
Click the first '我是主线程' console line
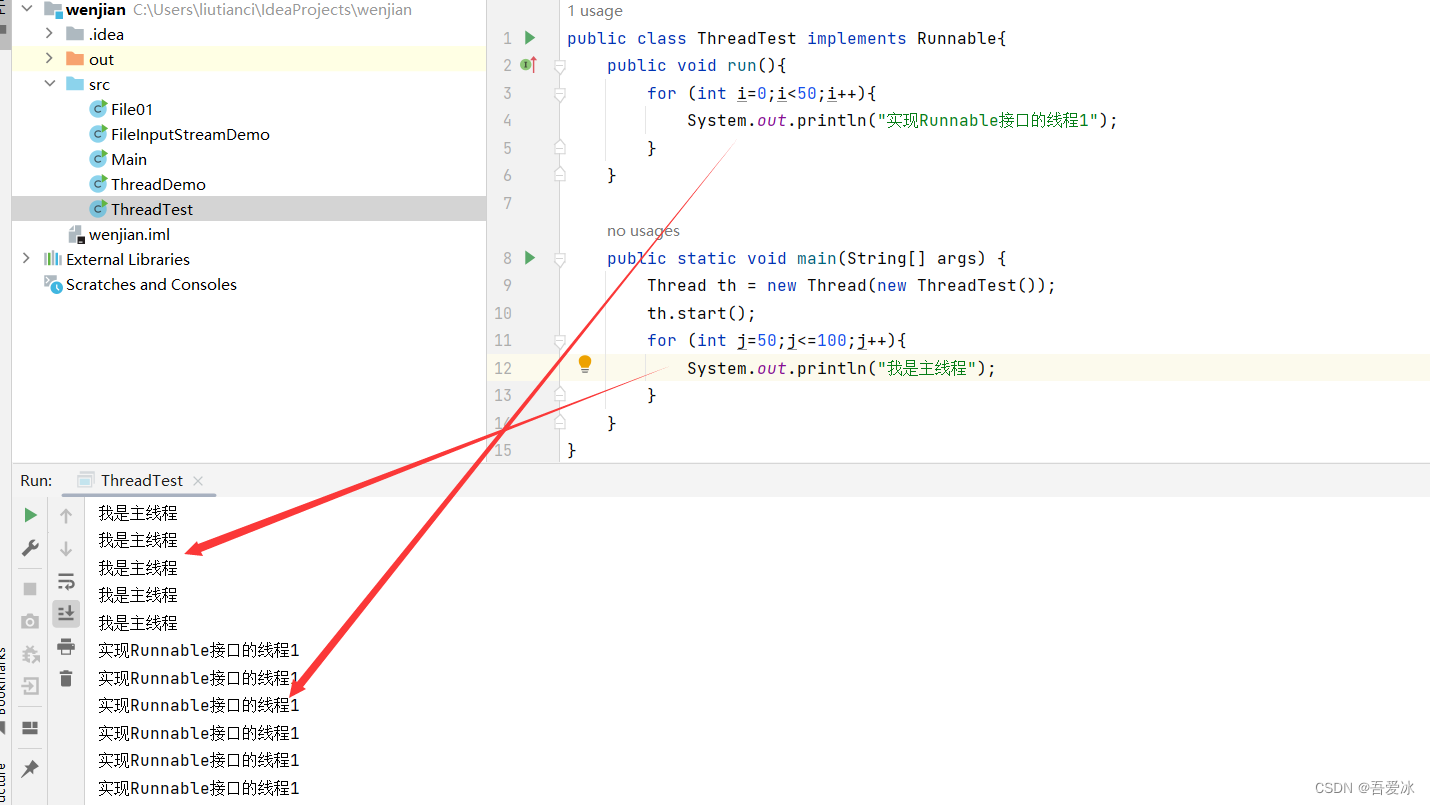tap(137, 513)
